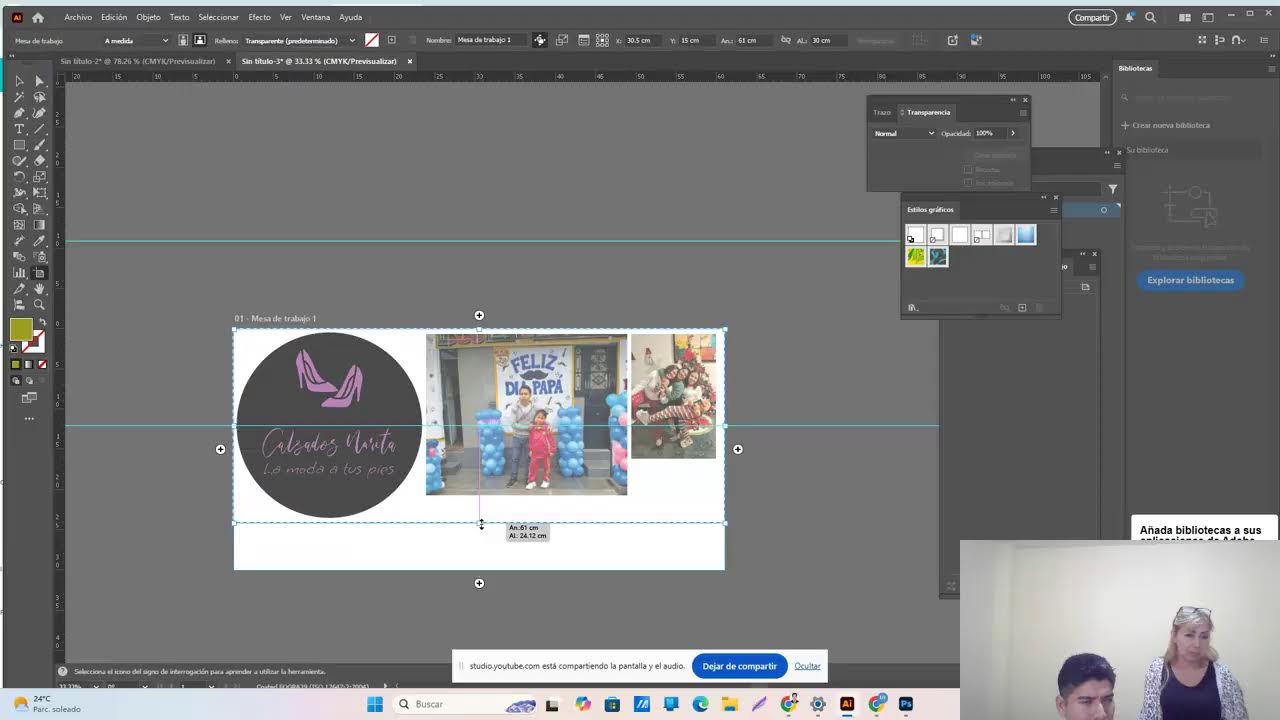The width and height of the screenshot is (1280, 720).
Task: Switch to Sin título-2 document tab
Action: (138, 61)
